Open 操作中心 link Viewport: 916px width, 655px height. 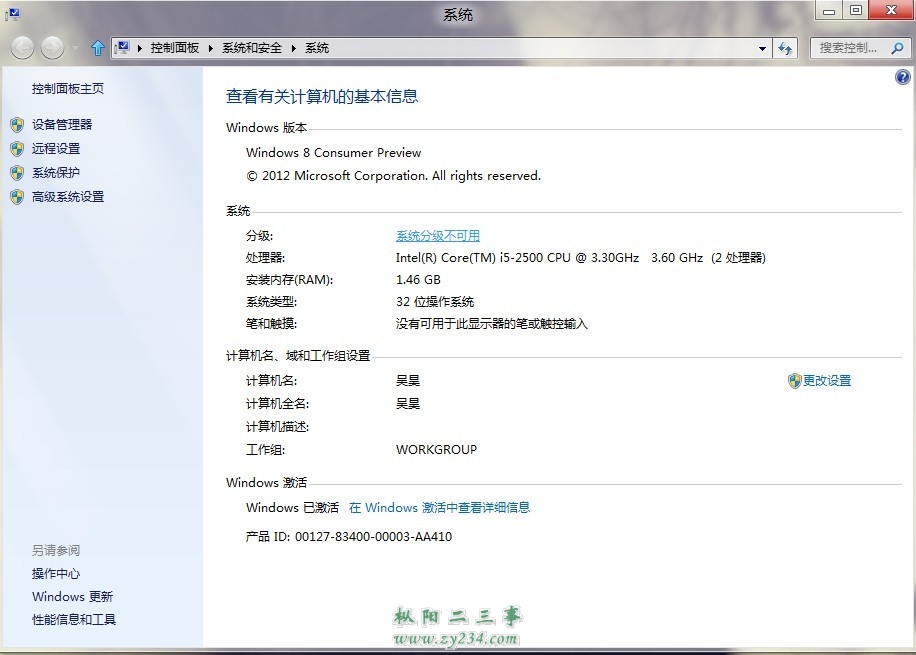coord(55,574)
